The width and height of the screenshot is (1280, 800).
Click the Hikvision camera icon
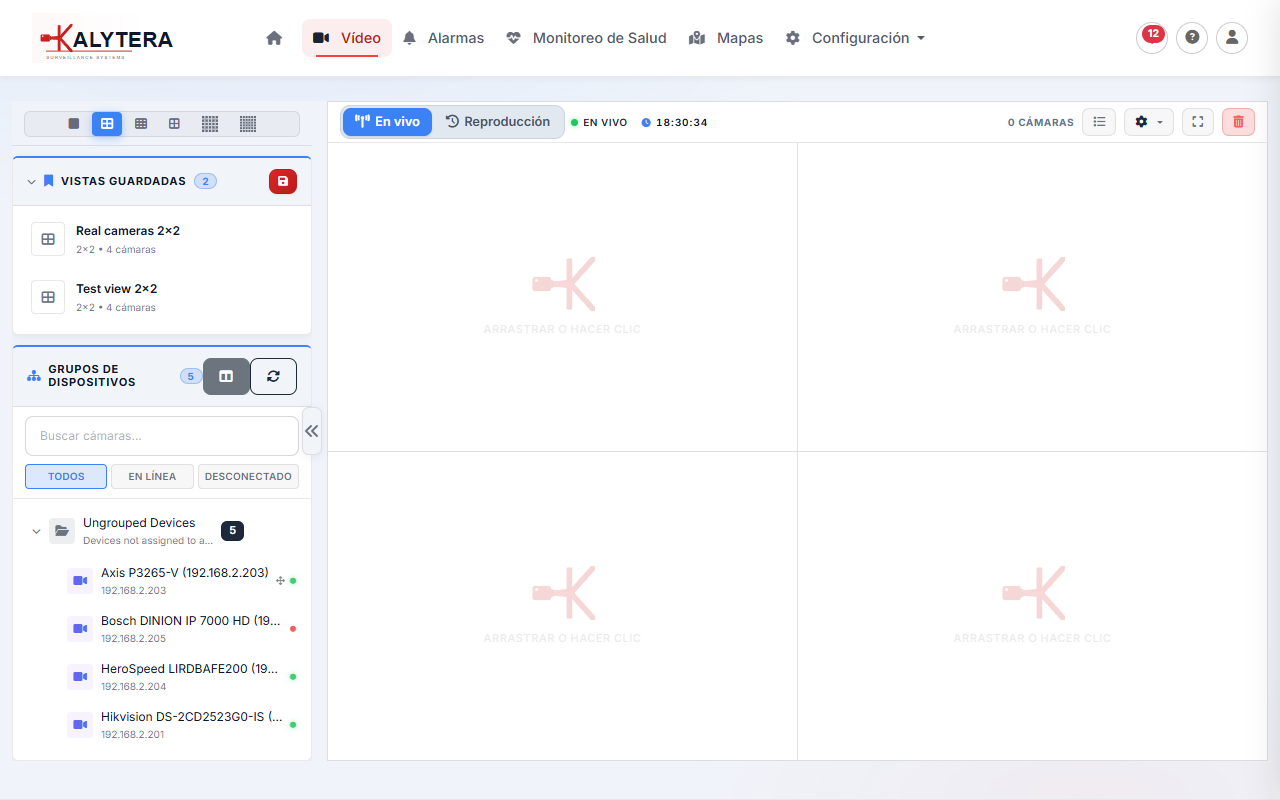click(80, 725)
